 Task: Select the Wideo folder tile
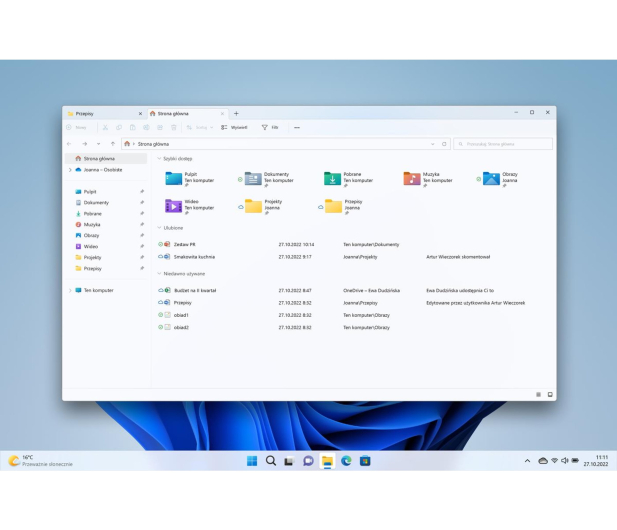click(190, 206)
